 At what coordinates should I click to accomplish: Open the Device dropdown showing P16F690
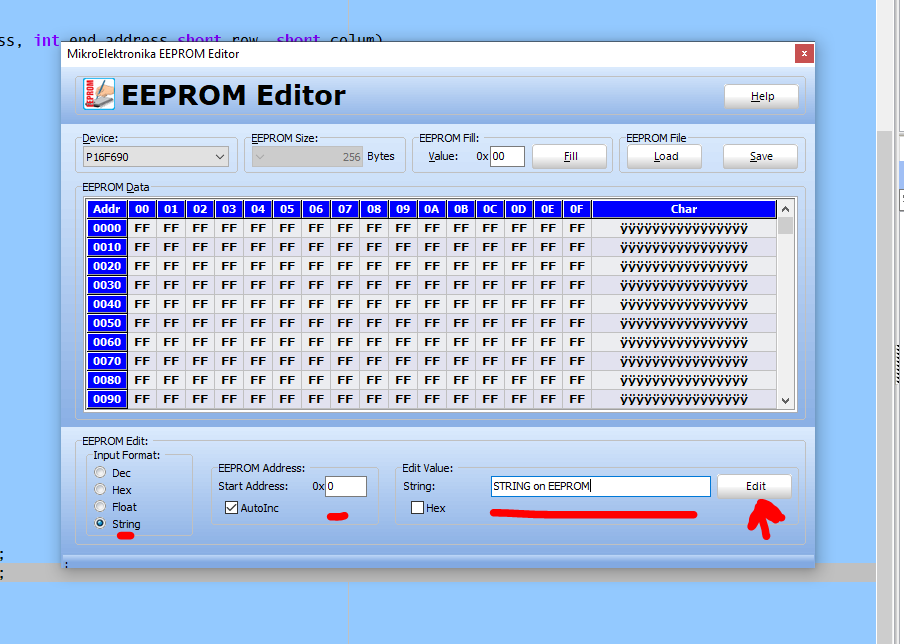[156, 157]
